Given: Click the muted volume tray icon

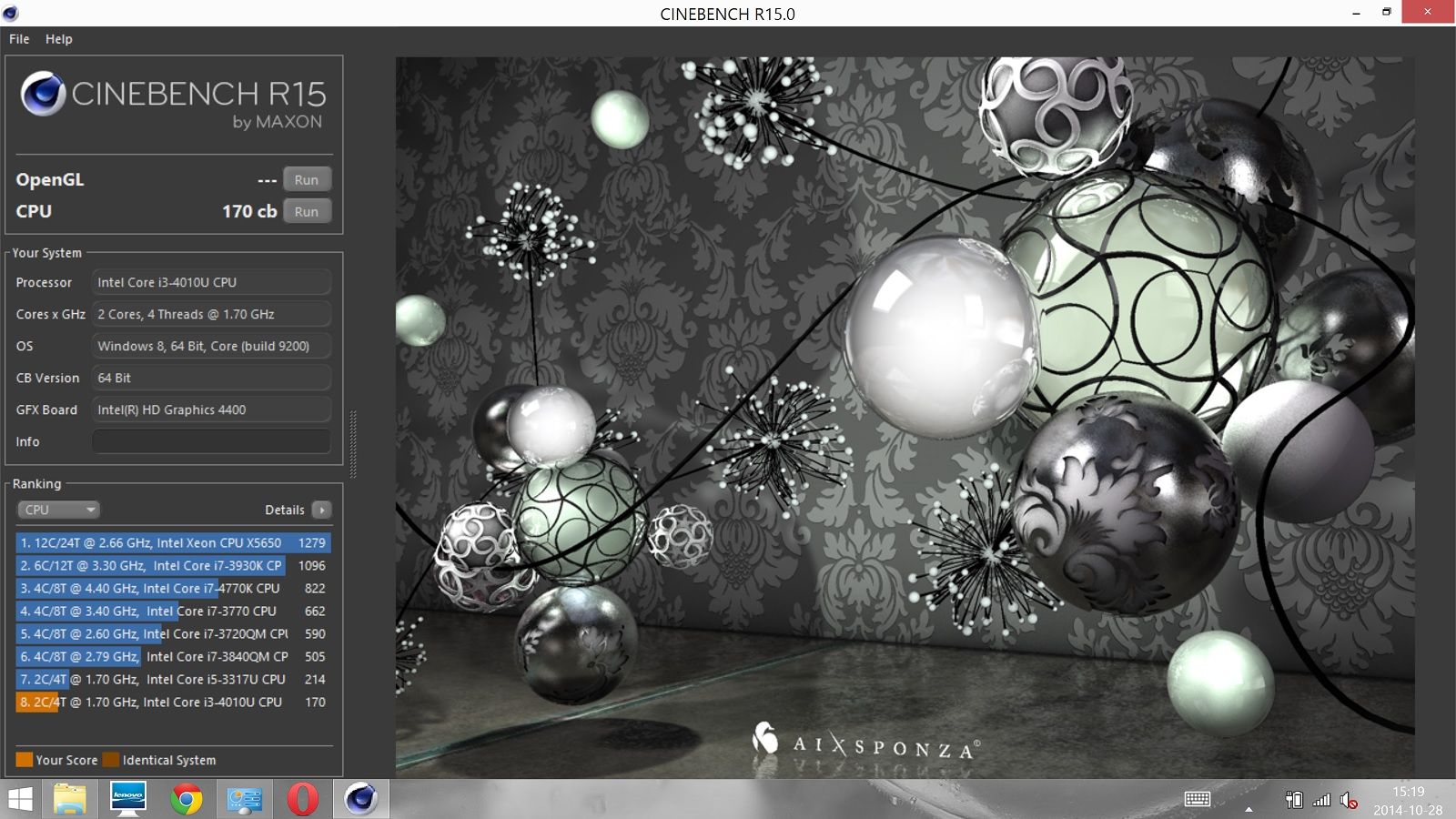Looking at the screenshot, I should point(1349,801).
